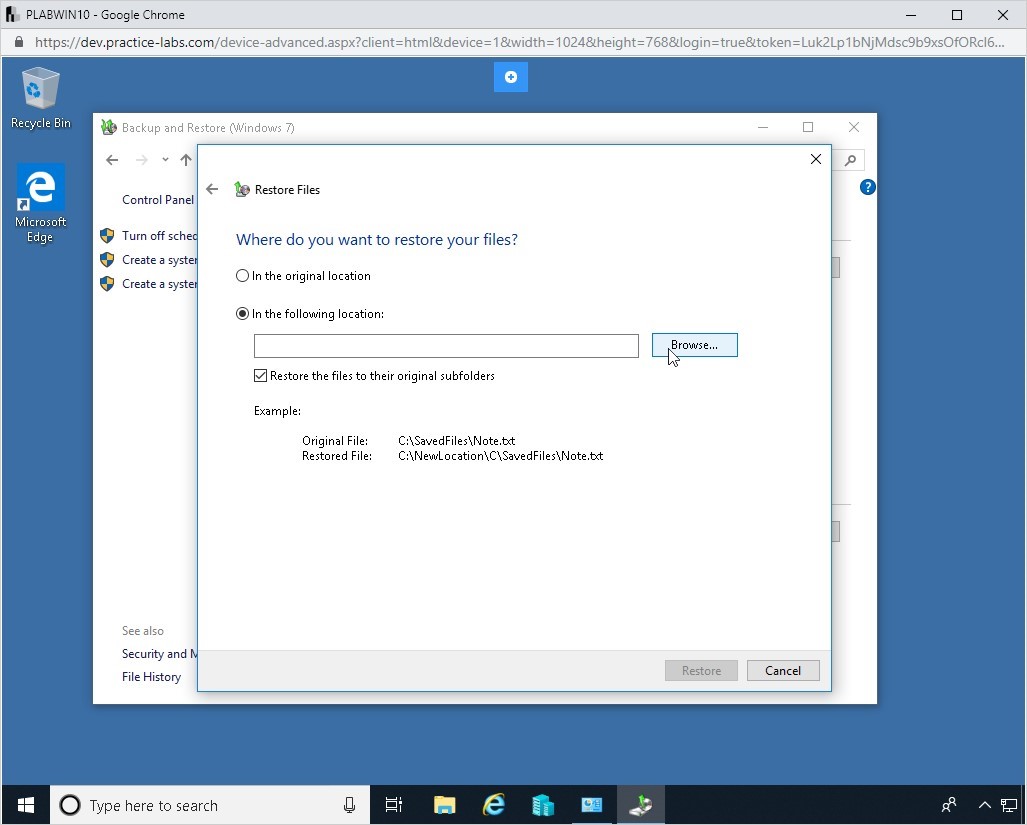Click the restore location path field
This screenshot has width=1027, height=825.
446,346
